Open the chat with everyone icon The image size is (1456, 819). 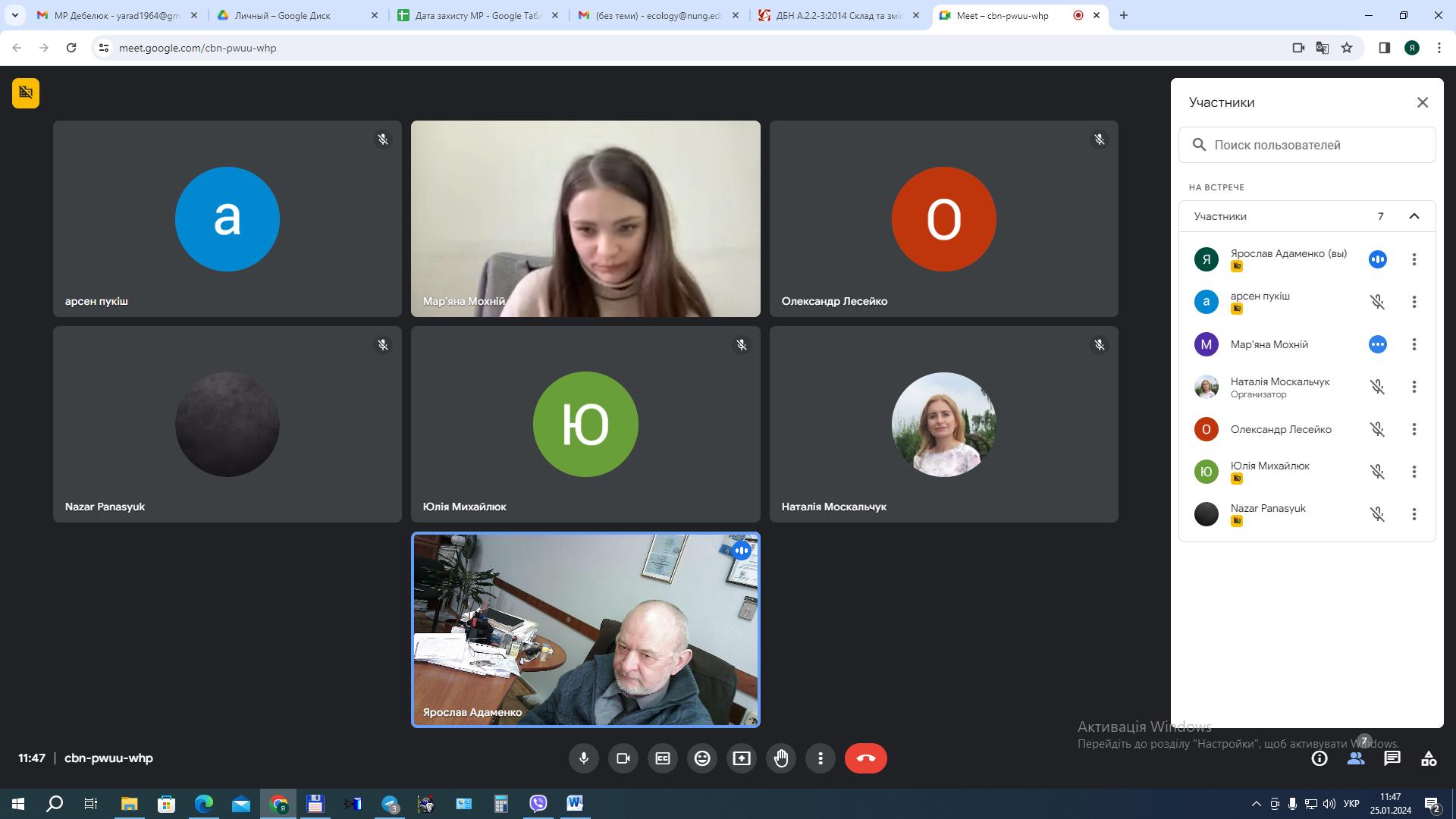pos(1392,758)
